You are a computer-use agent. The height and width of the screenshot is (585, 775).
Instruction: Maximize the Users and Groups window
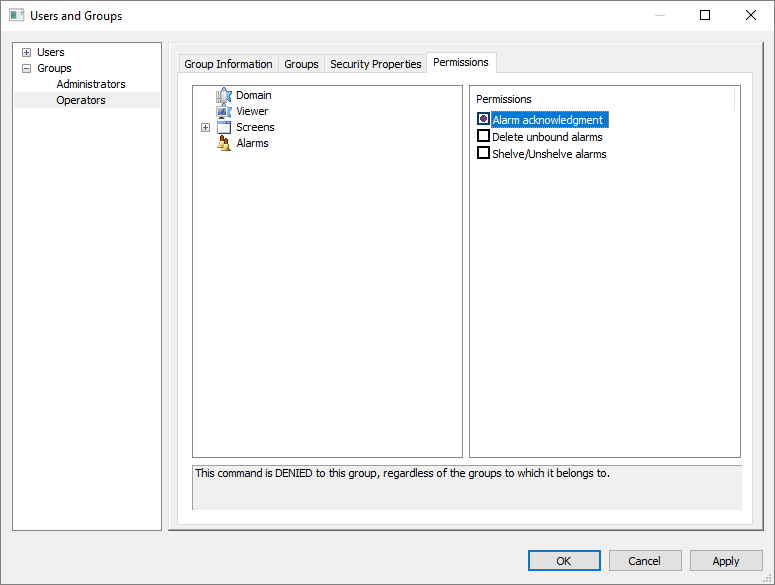coord(705,16)
